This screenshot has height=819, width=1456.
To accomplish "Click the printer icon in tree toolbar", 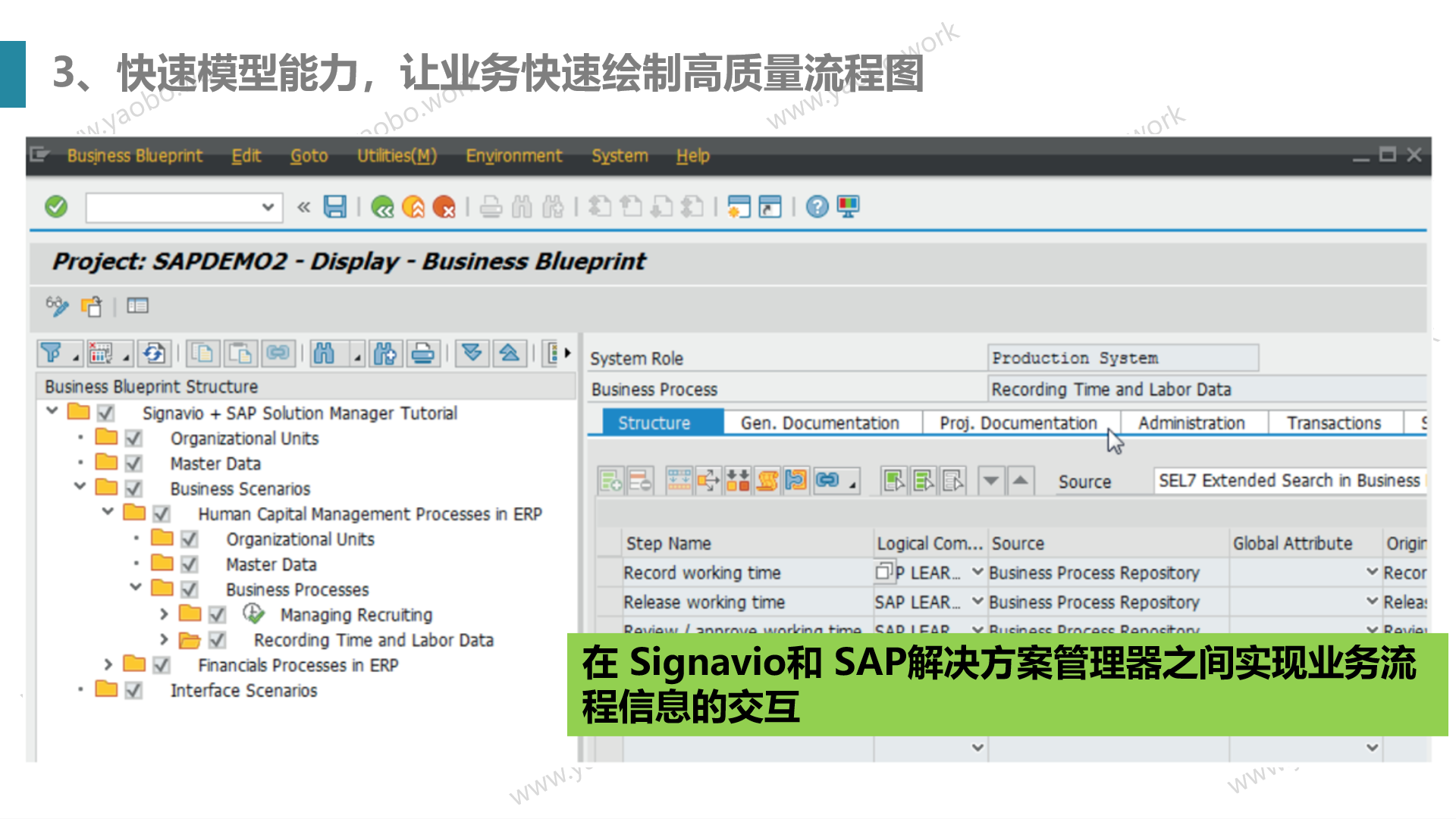I will (423, 353).
